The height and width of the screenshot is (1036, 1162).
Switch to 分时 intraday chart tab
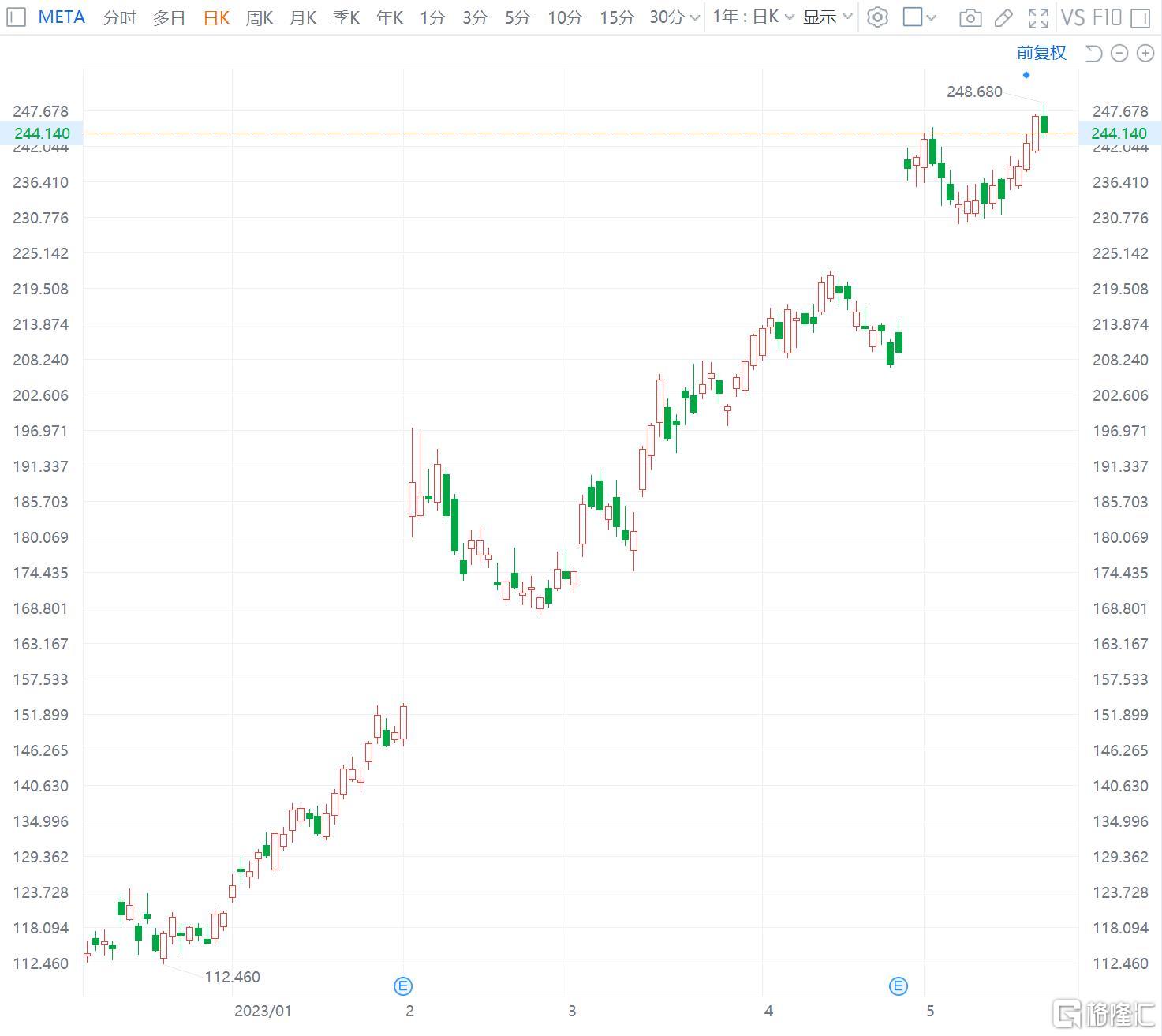pos(120,17)
